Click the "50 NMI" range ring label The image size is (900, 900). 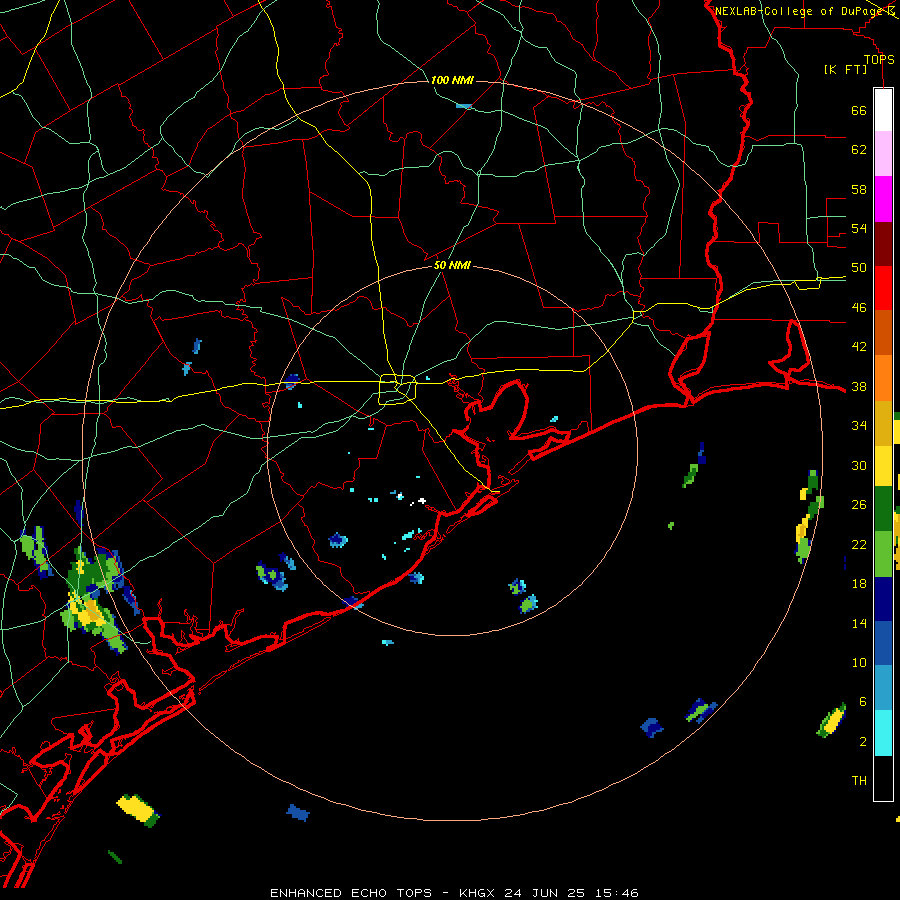452,265
